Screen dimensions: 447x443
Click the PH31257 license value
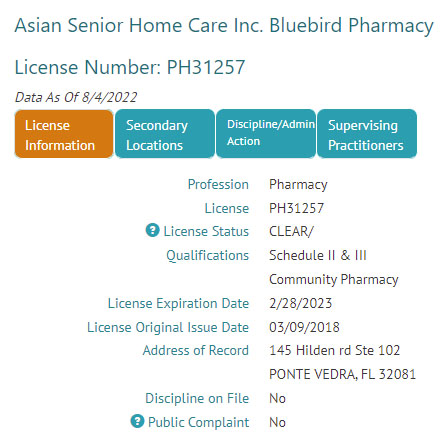(296, 208)
